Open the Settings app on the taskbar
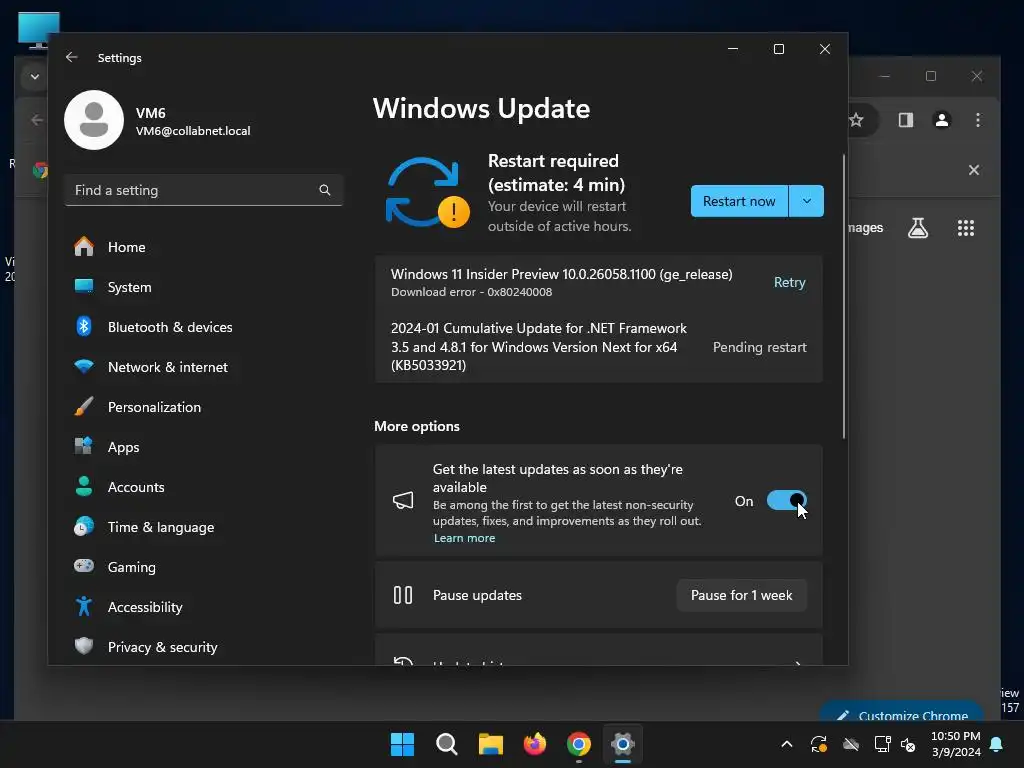1024x768 pixels. 623,744
